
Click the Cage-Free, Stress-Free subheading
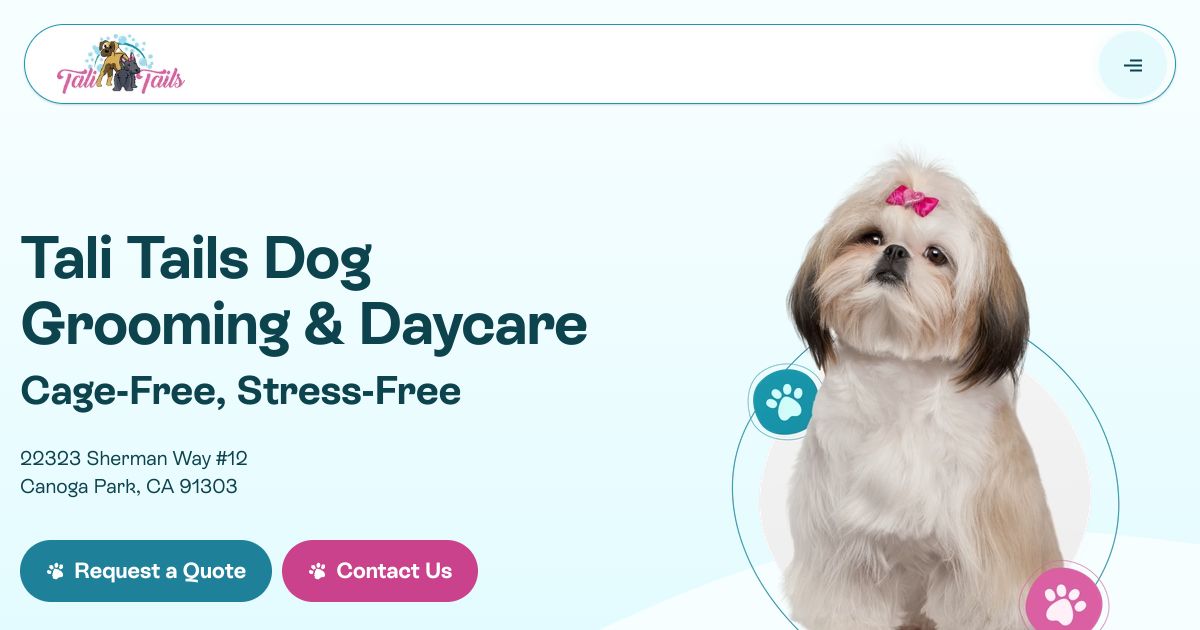(x=241, y=391)
